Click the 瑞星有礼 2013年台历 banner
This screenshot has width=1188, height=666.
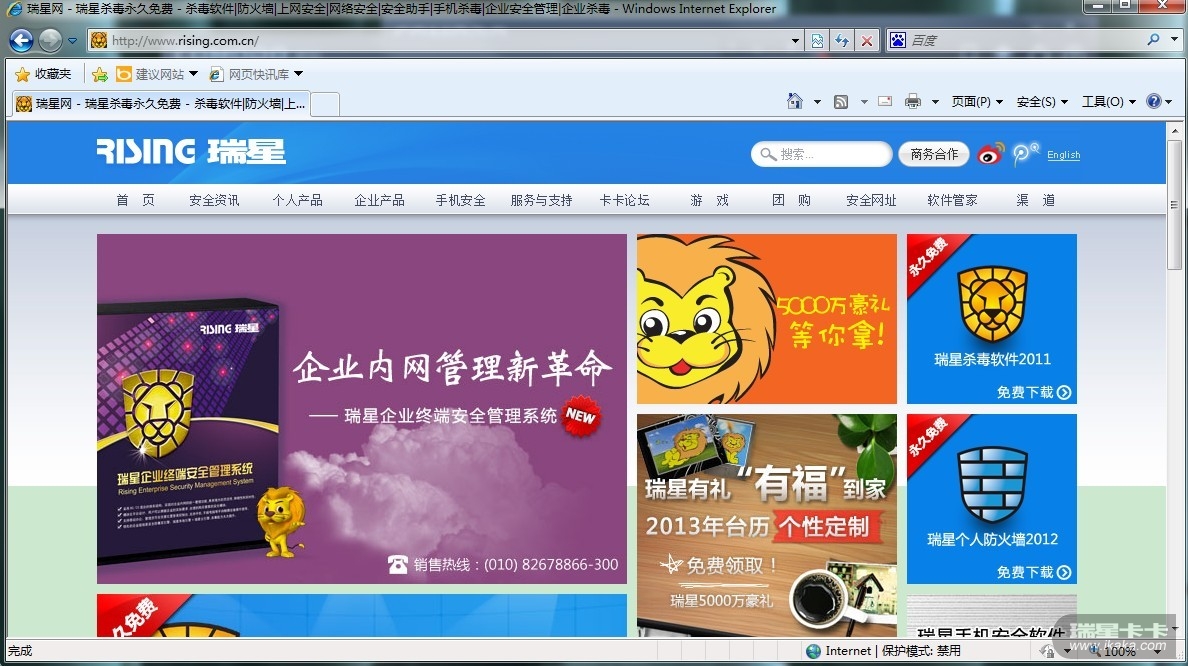point(767,525)
